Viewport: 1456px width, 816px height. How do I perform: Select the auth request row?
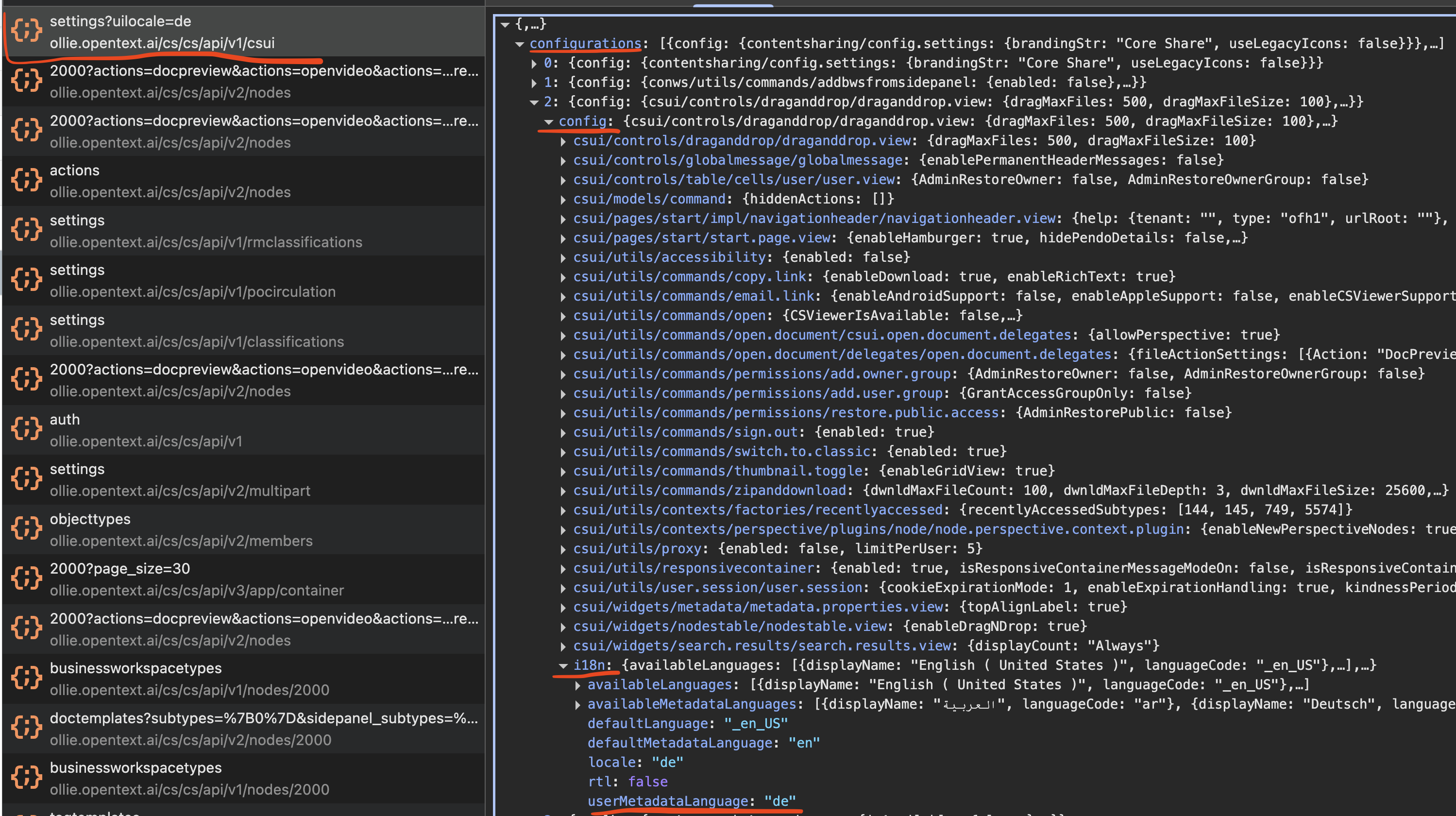click(244, 430)
